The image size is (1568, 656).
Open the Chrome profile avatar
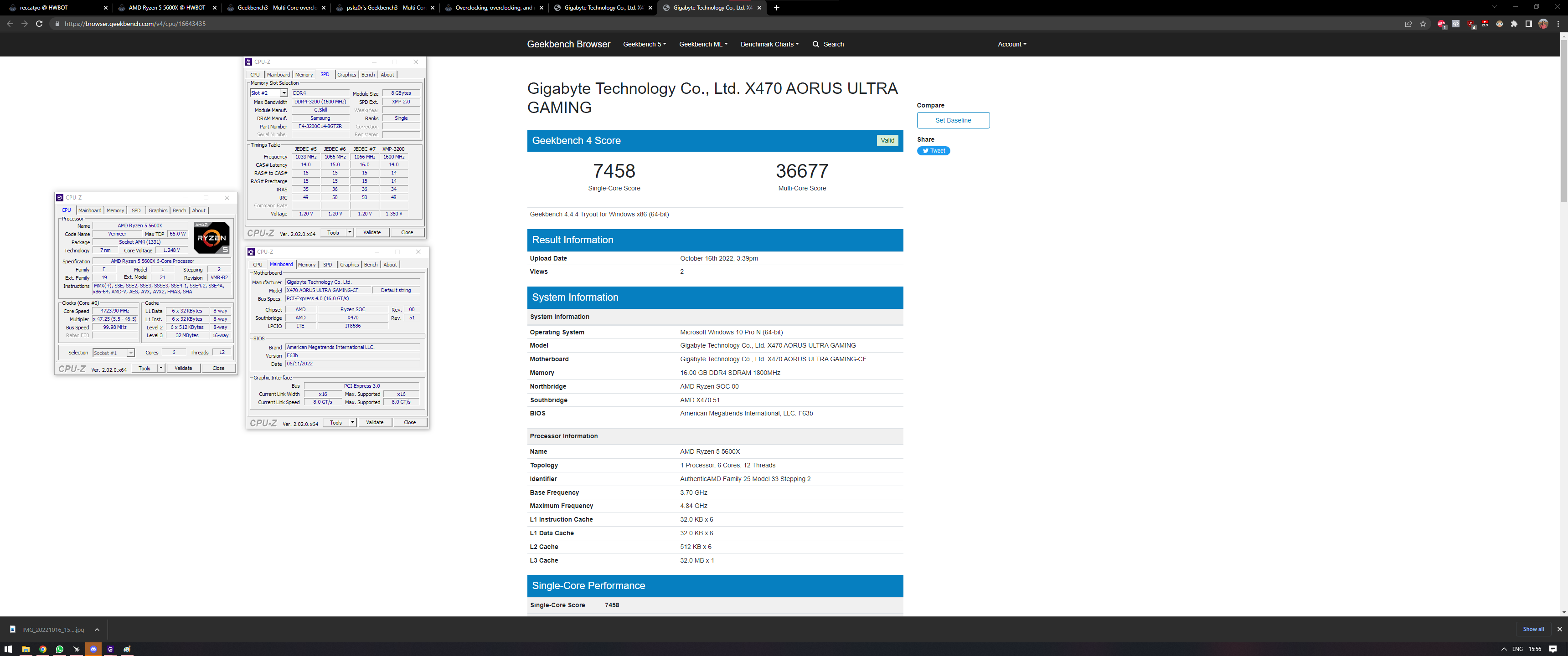pyautogui.click(x=1543, y=24)
